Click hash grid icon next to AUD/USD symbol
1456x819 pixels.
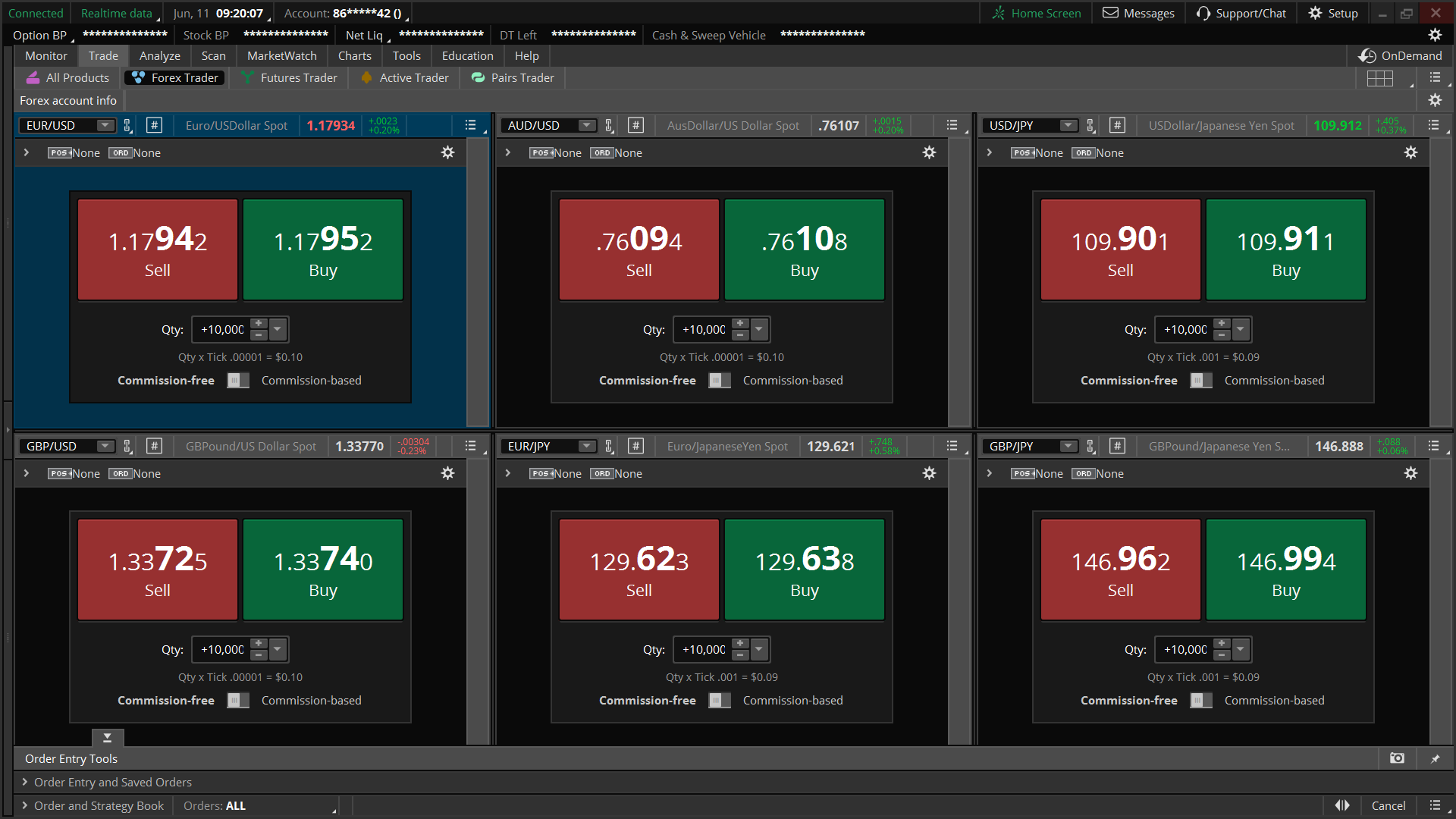[x=635, y=126]
